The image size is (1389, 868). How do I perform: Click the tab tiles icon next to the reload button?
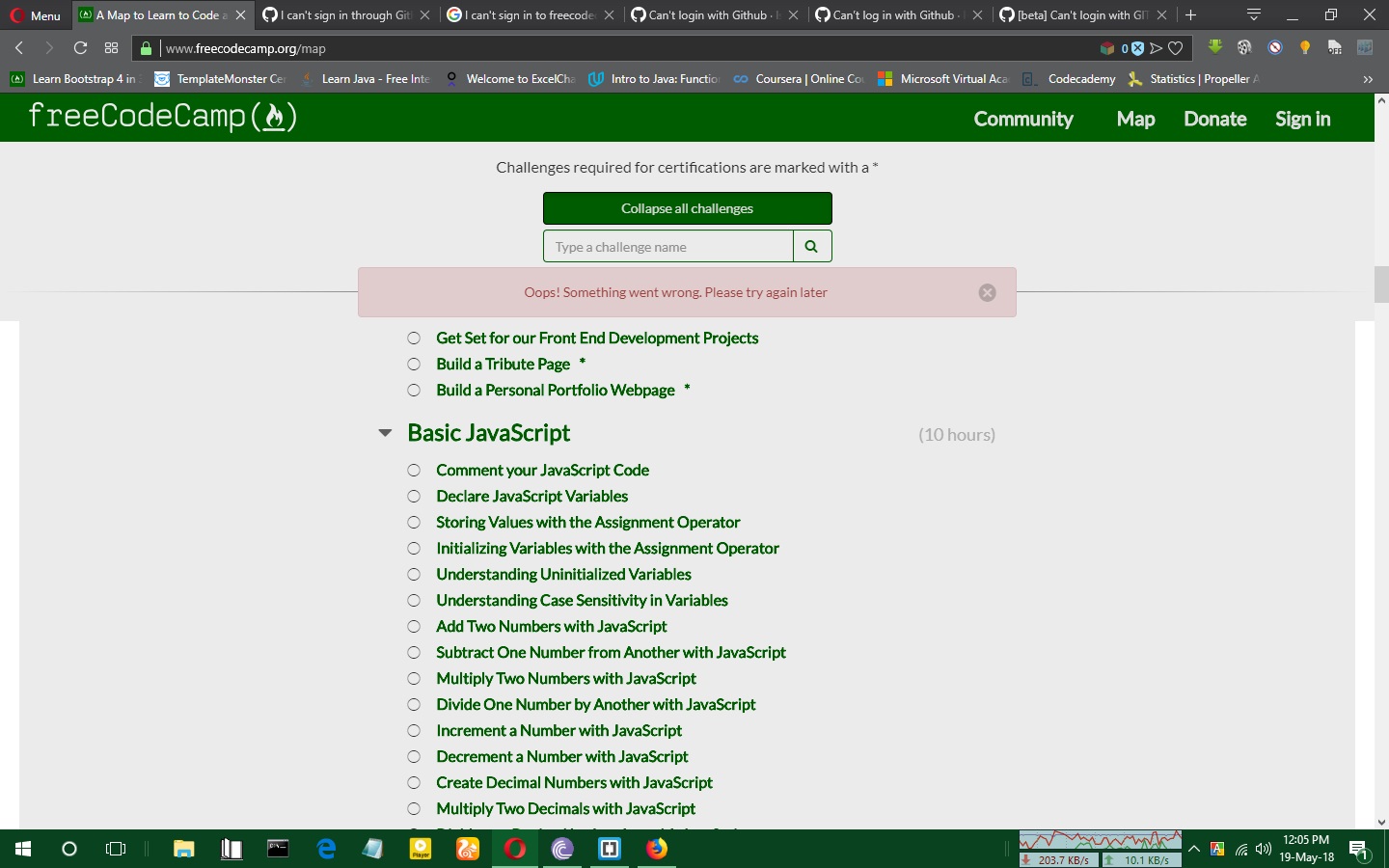tap(111, 47)
